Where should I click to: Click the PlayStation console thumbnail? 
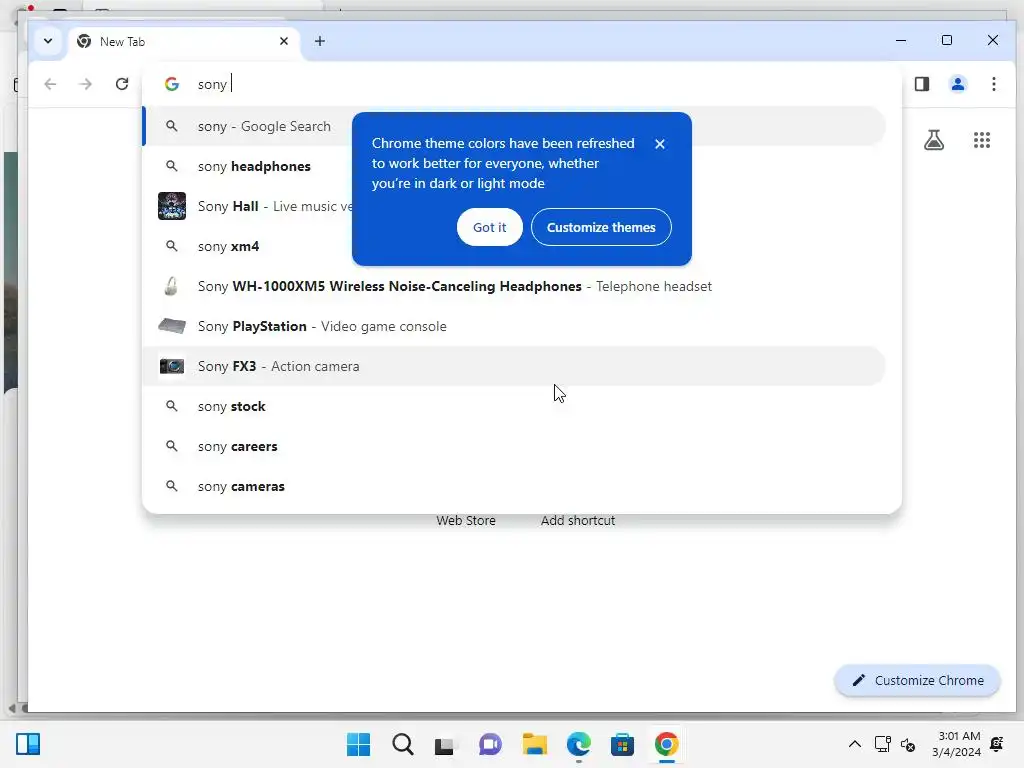coord(172,326)
